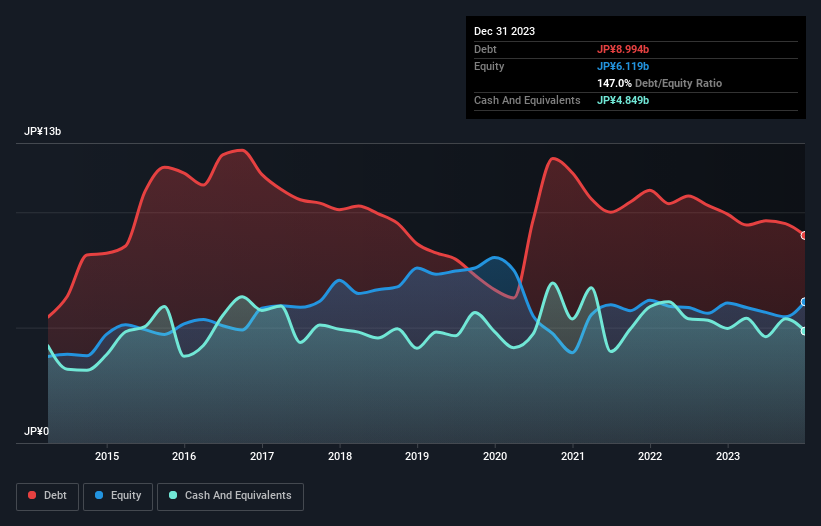Click the teal Cash endpoint marker

tap(804, 331)
